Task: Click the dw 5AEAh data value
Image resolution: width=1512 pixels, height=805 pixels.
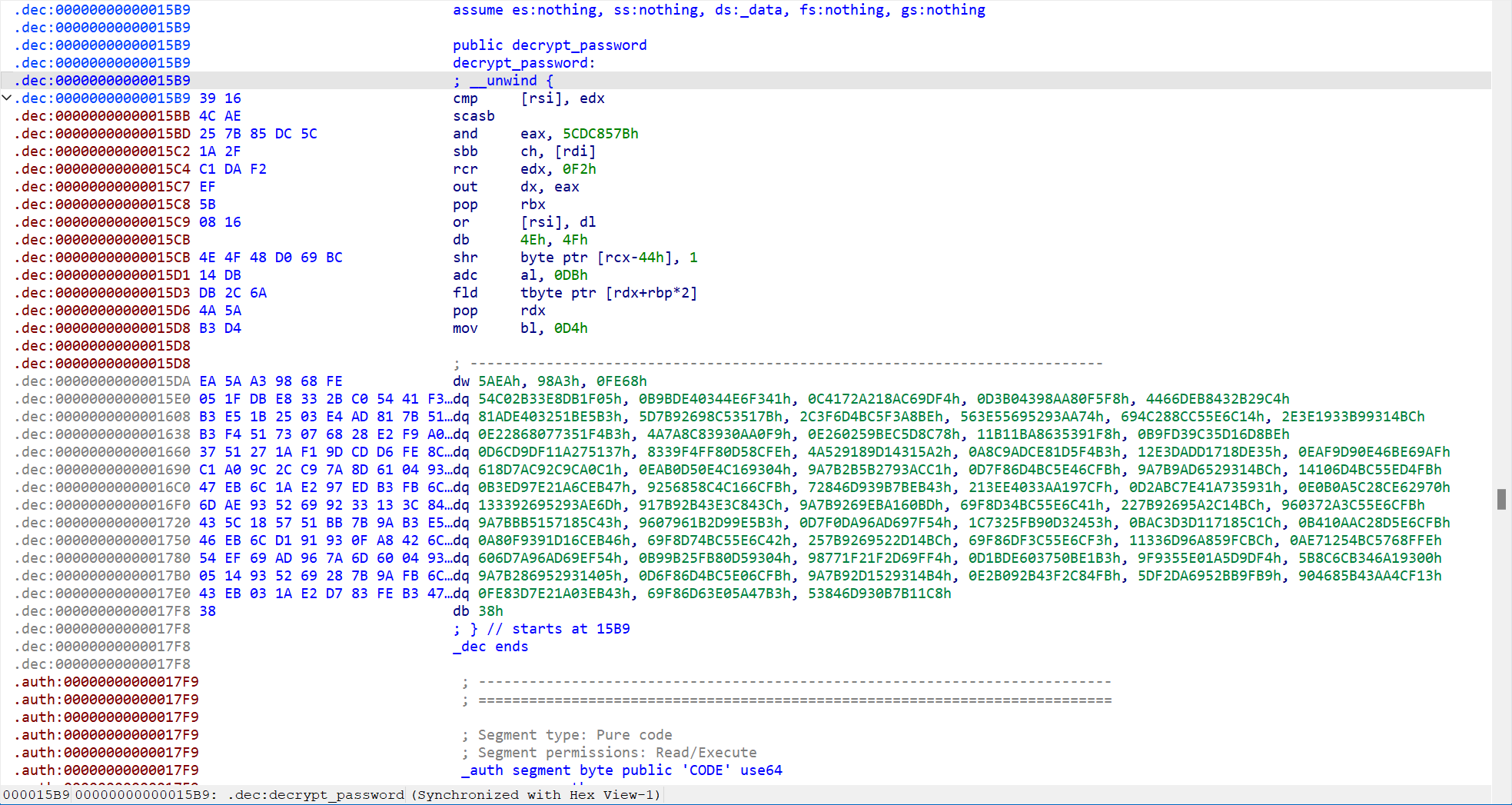Action: point(499,381)
